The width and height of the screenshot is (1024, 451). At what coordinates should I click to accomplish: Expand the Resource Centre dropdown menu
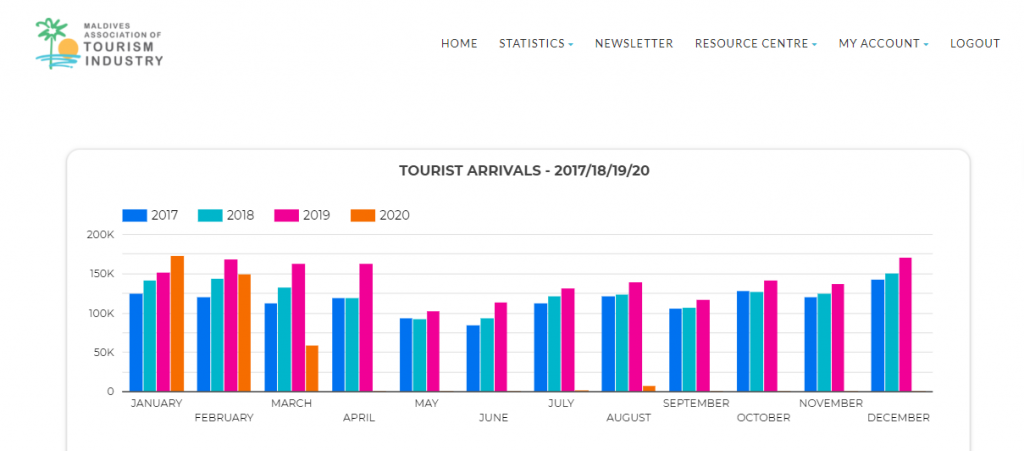point(756,44)
